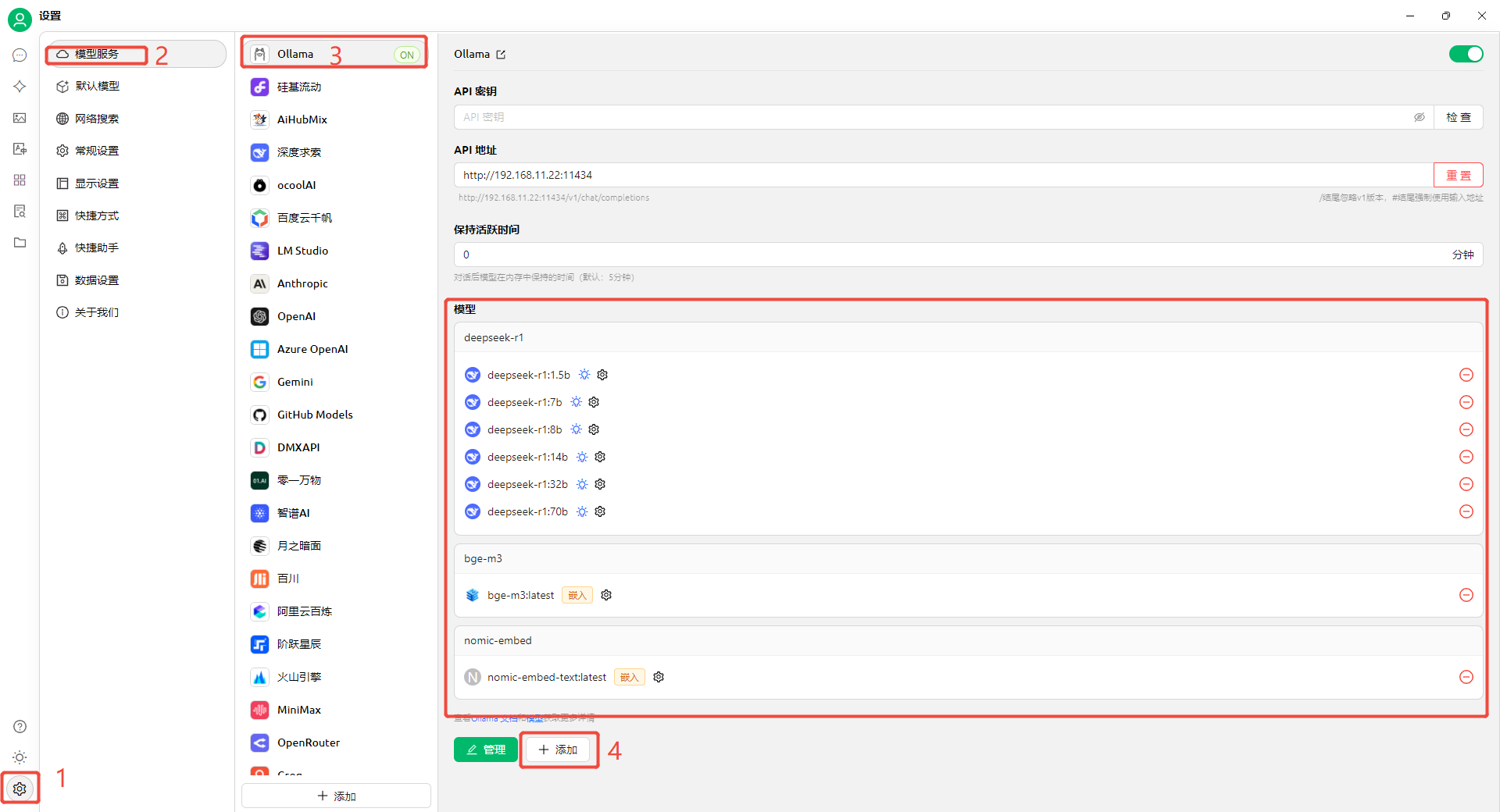
Task: Open settings gear for deepseek-r1:8b
Action: coord(594,429)
